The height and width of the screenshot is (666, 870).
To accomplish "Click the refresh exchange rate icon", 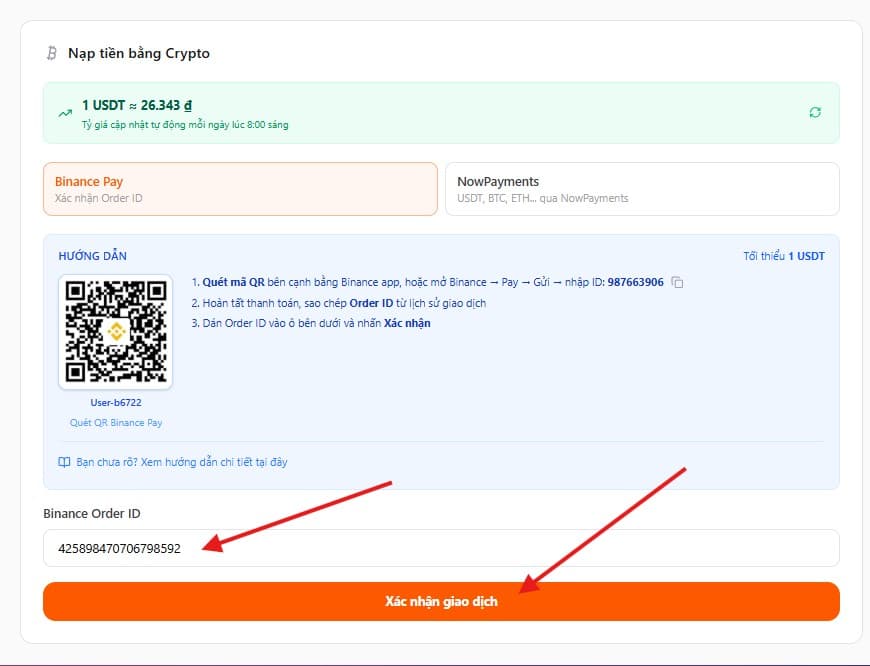I will pos(815,113).
